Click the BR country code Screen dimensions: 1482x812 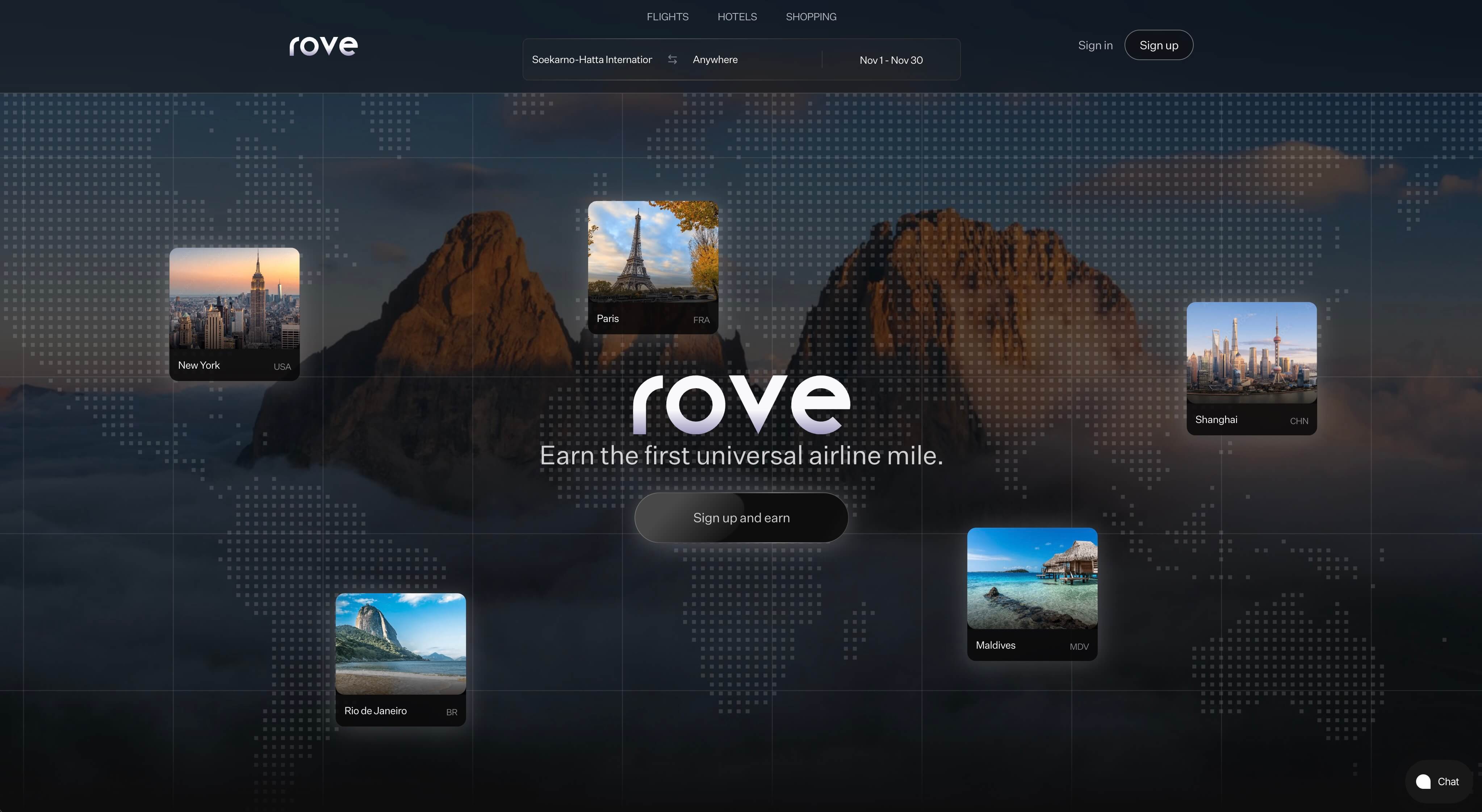452,712
